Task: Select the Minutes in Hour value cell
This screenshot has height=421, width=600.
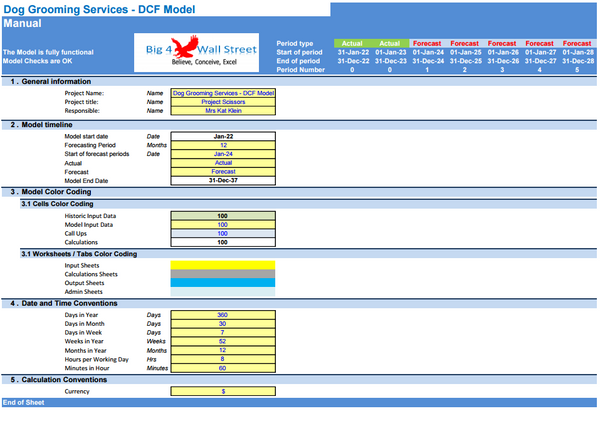Action: pos(223,368)
